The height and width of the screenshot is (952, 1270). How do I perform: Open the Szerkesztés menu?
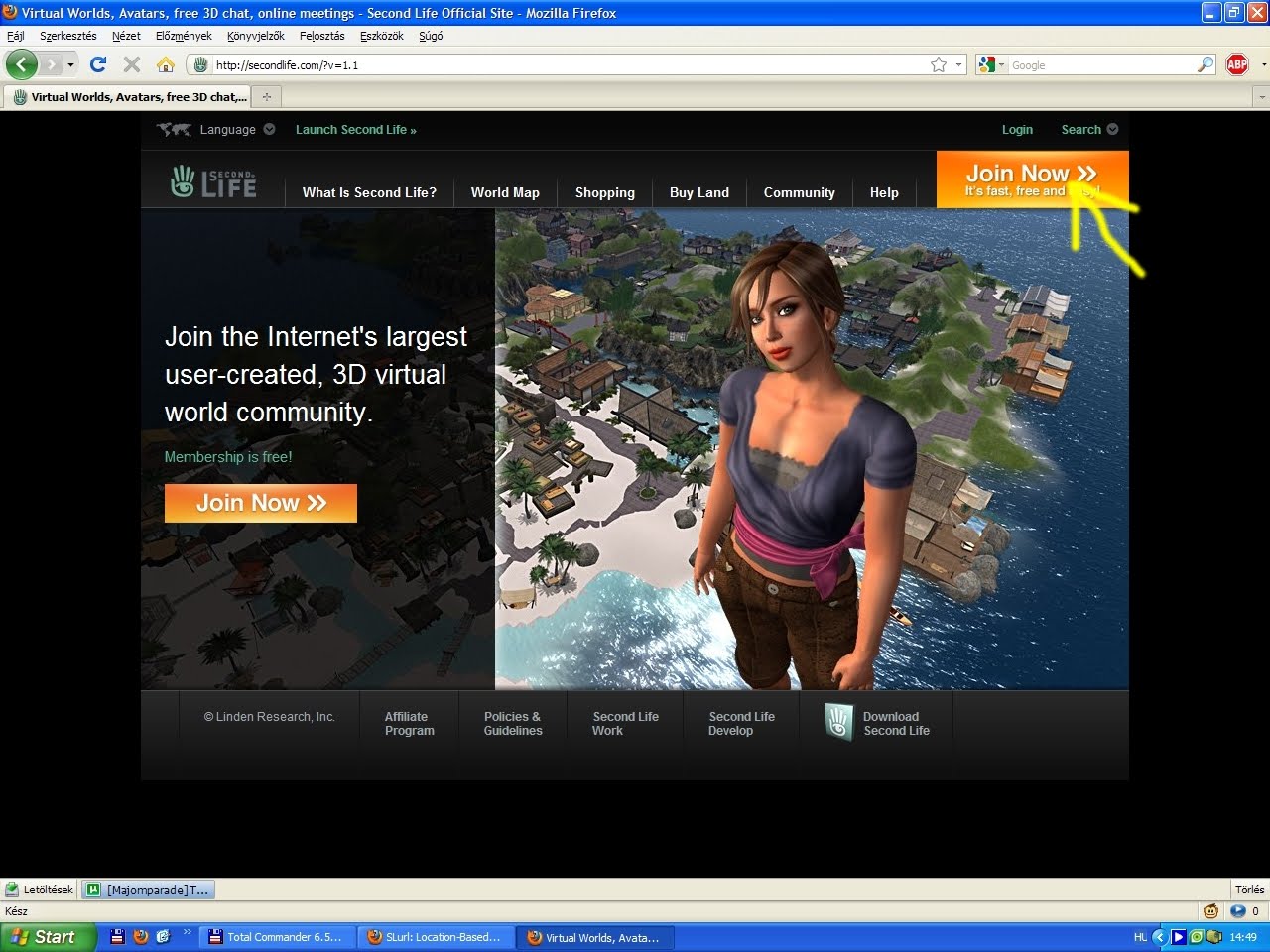pos(68,36)
